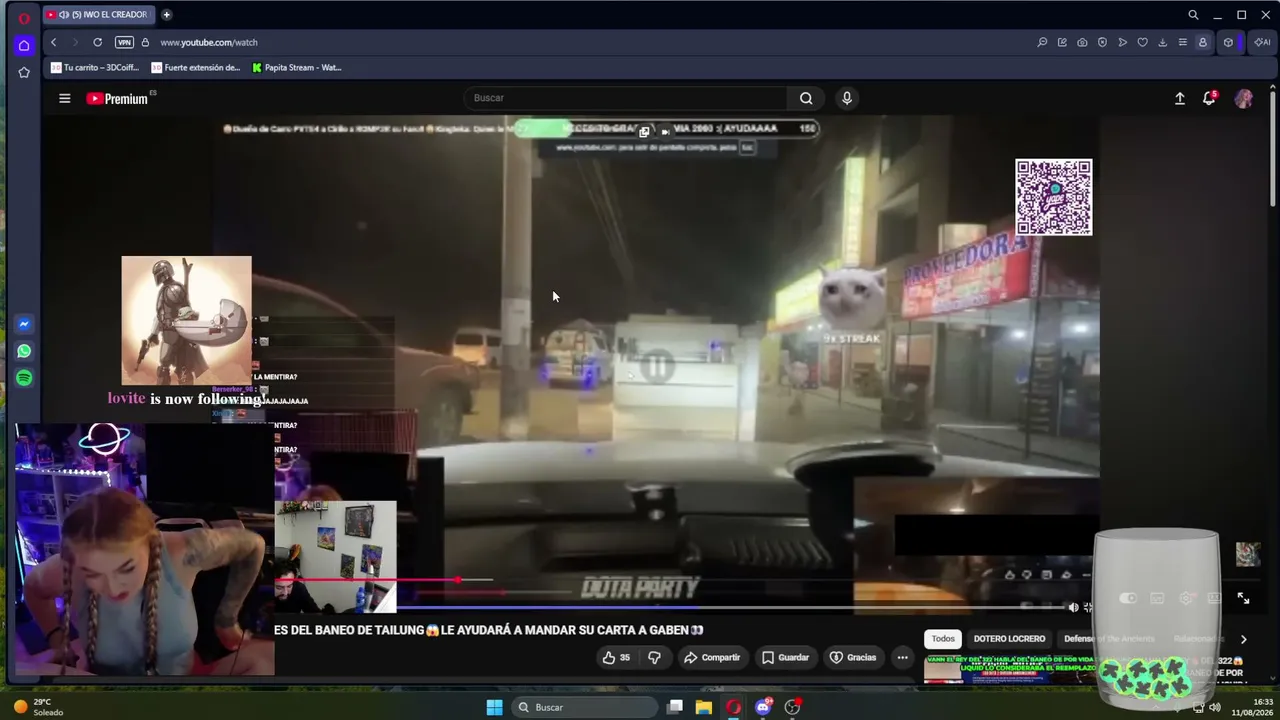Open the zoom/find magnifier toolbar icon
1280x720 pixels.
pos(1042,42)
